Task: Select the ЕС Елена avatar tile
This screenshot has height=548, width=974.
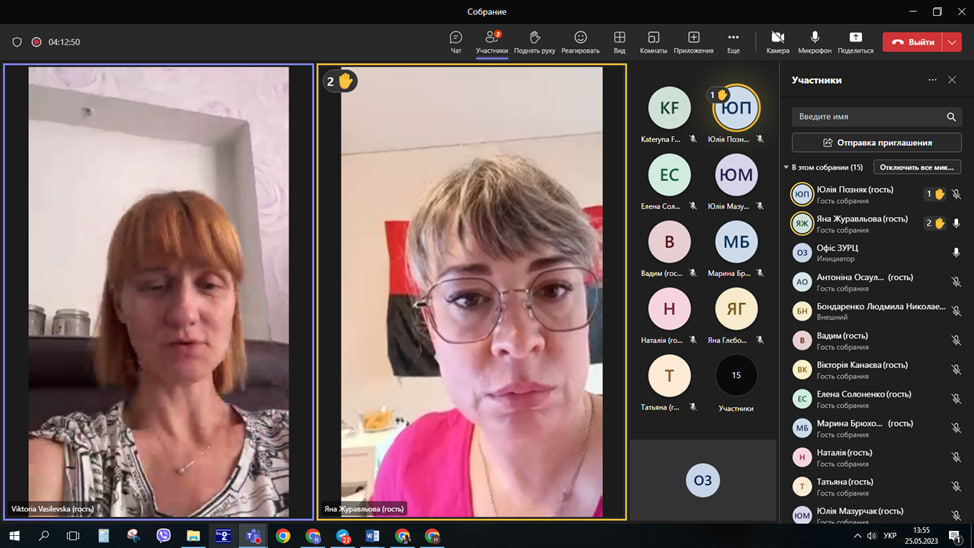Action: tap(669, 175)
